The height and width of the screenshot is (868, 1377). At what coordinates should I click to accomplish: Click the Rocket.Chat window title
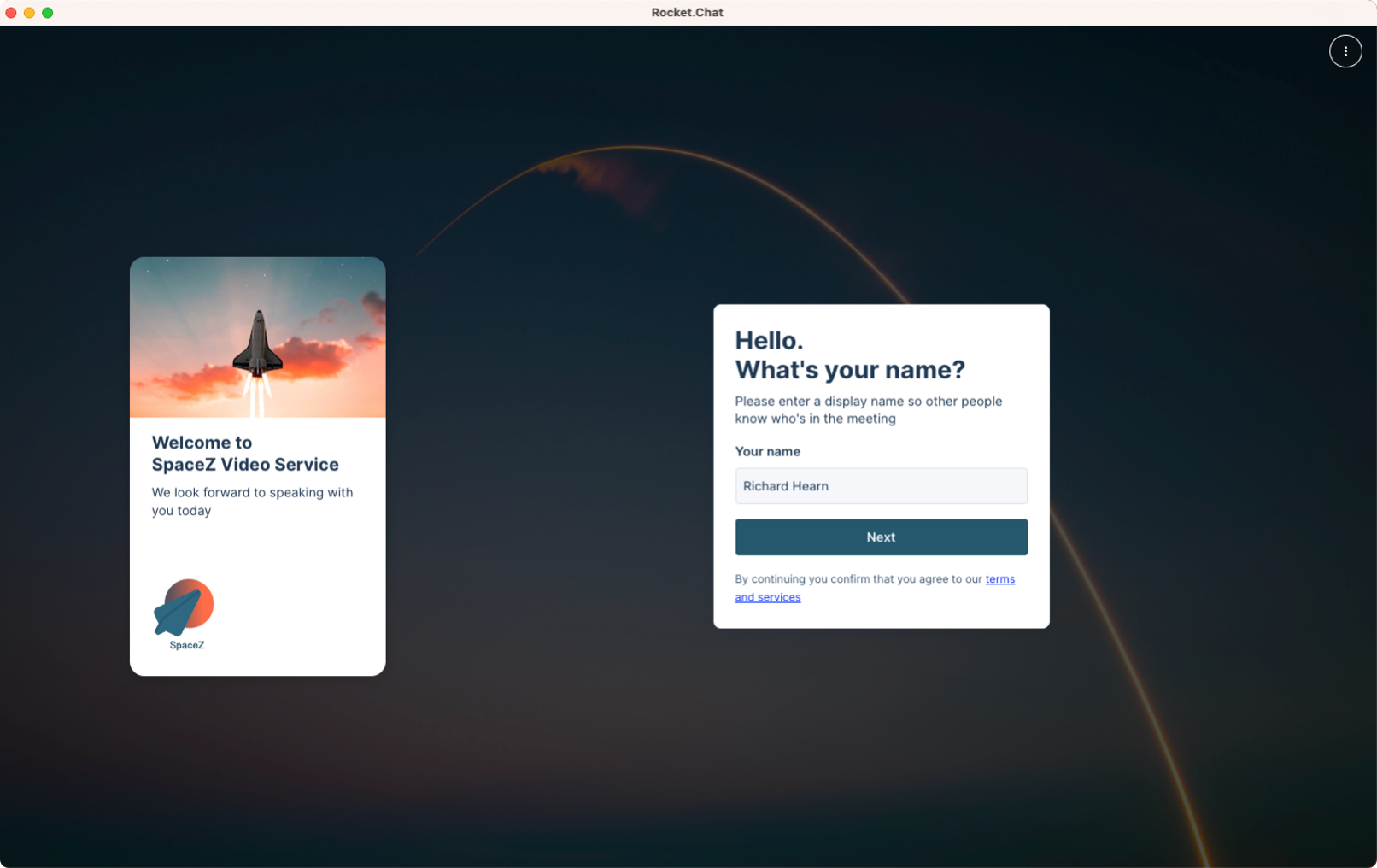pos(687,13)
